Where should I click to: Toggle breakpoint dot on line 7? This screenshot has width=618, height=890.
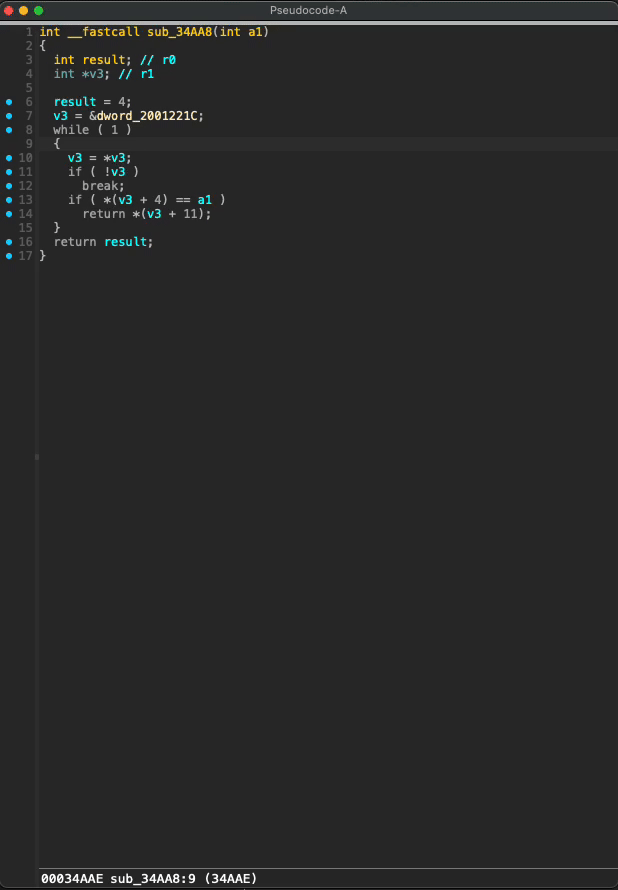point(9,116)
